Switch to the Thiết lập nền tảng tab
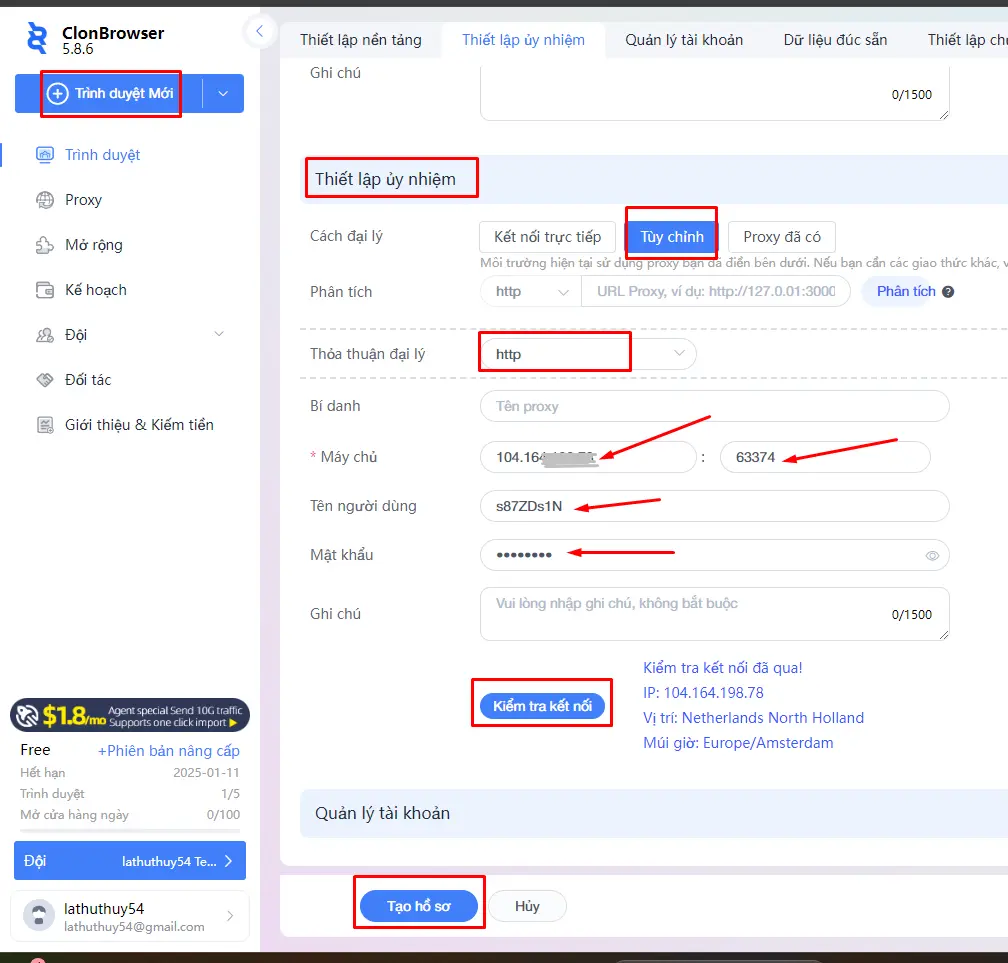The image size is (1008, 963). [x=361, y=40]
